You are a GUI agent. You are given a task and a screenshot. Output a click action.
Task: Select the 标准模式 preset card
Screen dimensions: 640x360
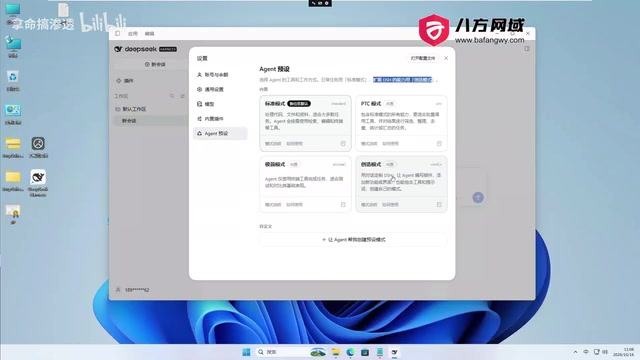click(x=305, y=123)
